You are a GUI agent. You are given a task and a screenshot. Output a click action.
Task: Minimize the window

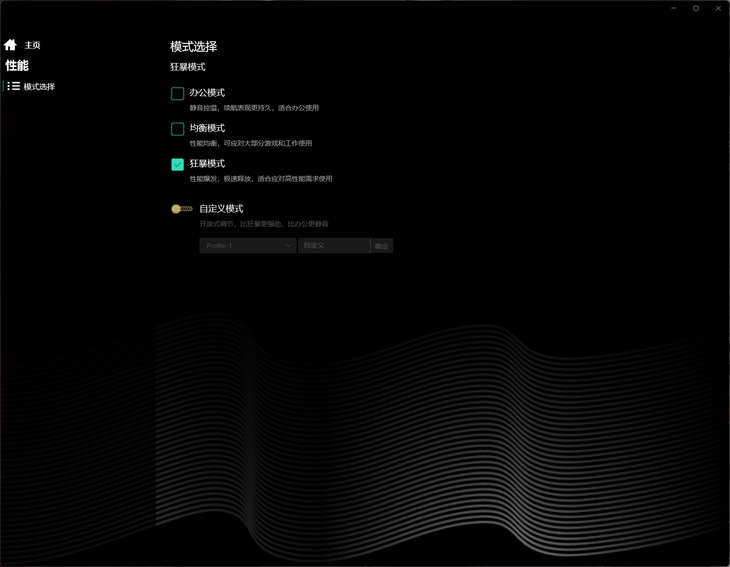pyautogui.click(x=674, y=8)
